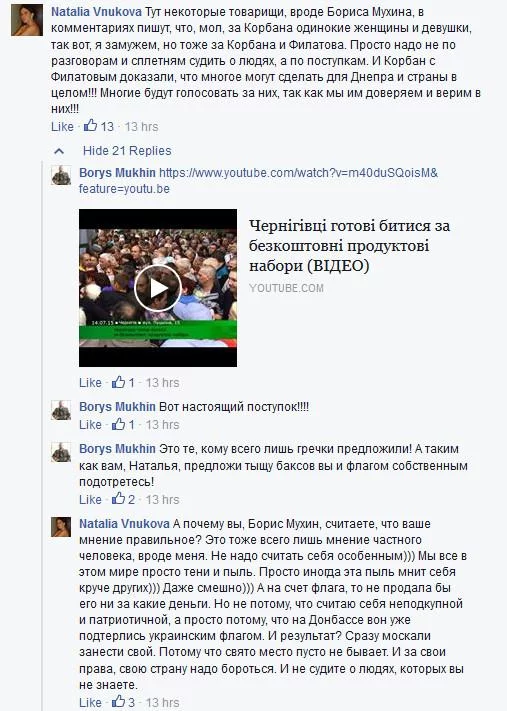Like Natalia Vnukova's top comment
This screenshot has height=711, width=507.
point(62,127)
